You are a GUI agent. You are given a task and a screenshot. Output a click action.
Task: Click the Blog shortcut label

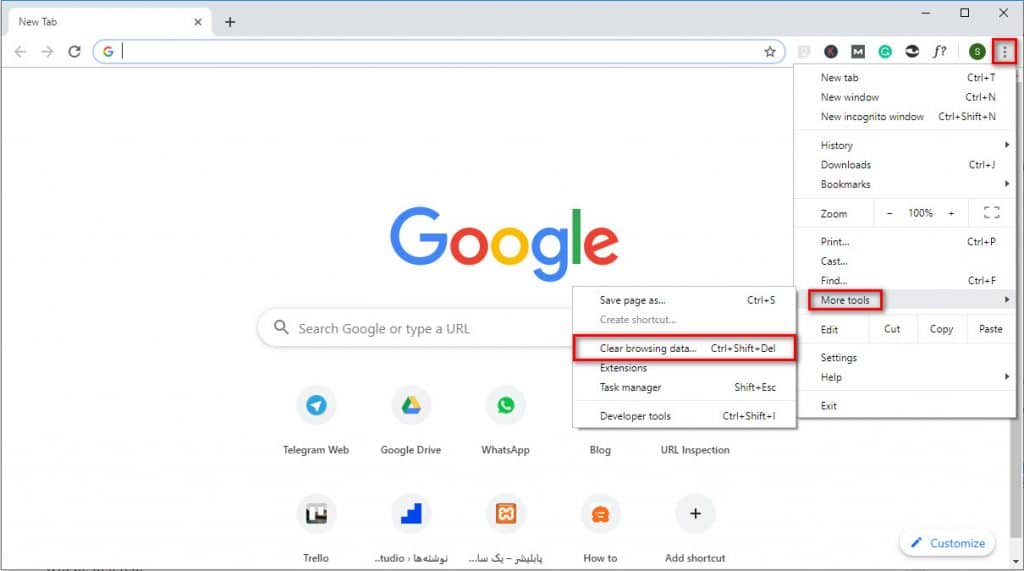tap(600, 449)
